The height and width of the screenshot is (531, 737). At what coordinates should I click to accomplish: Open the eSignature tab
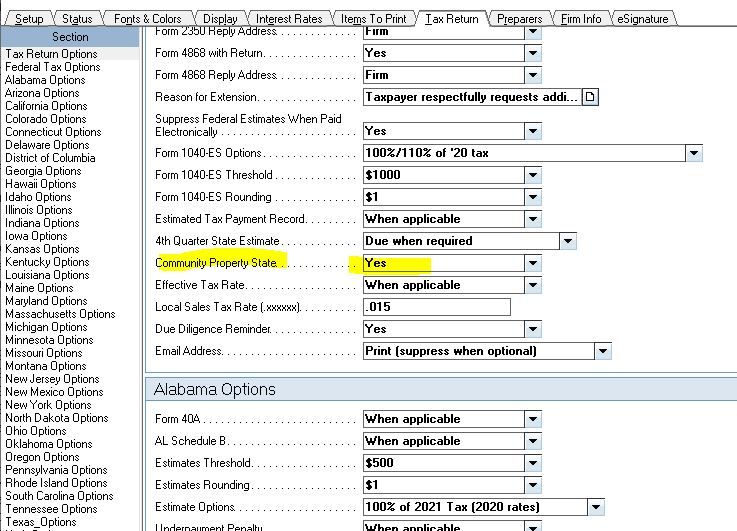[640, 19]
